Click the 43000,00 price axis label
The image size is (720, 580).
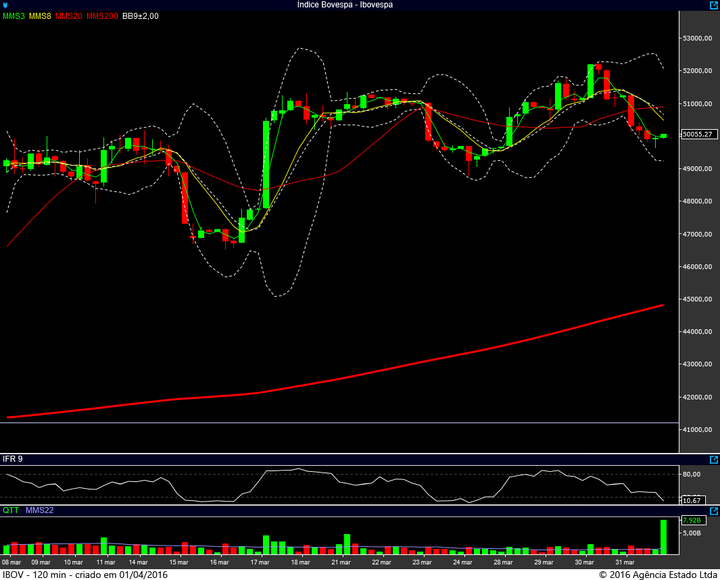[x=698, y=365]
